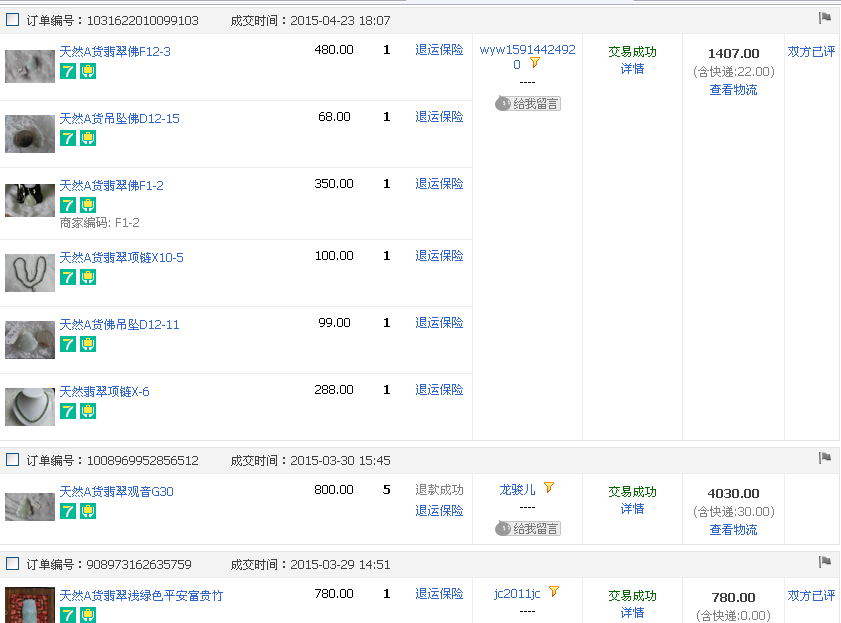Tick checkbox for order 1008969952856512
841x623 pixels.
[13, 460]
